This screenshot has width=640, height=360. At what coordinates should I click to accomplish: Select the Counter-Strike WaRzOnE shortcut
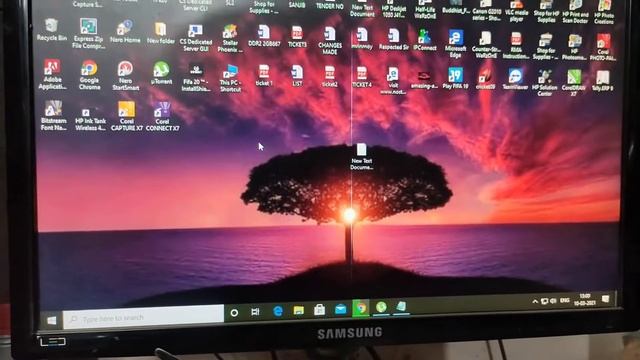(x=486, y=44)
